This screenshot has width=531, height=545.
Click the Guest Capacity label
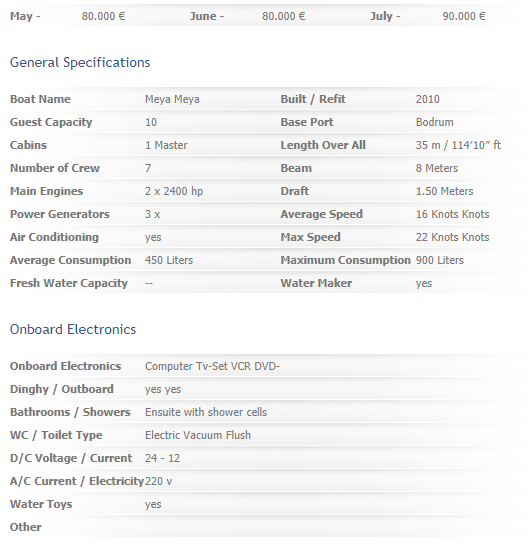51,122
